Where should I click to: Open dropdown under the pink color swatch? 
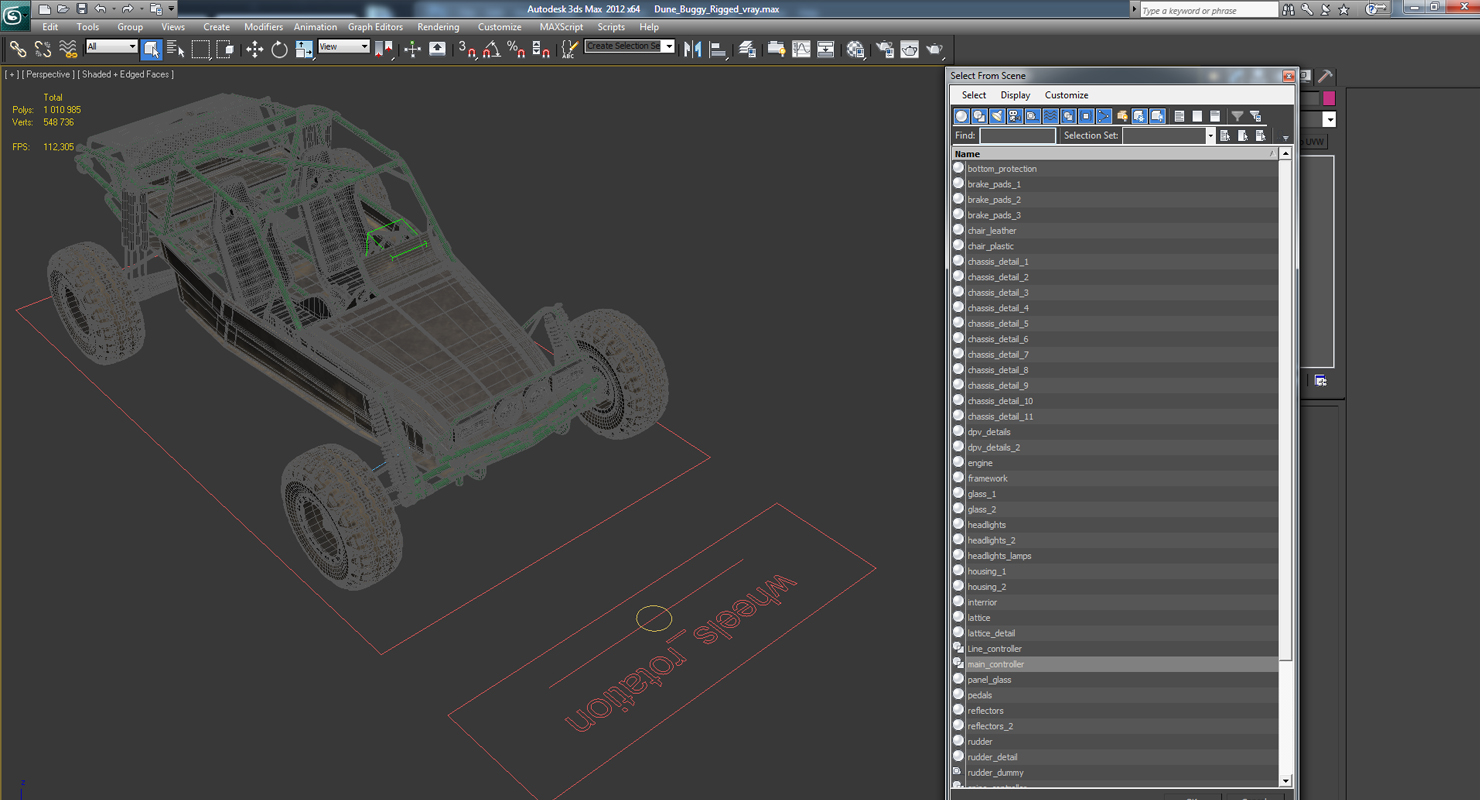[1329, 119]
